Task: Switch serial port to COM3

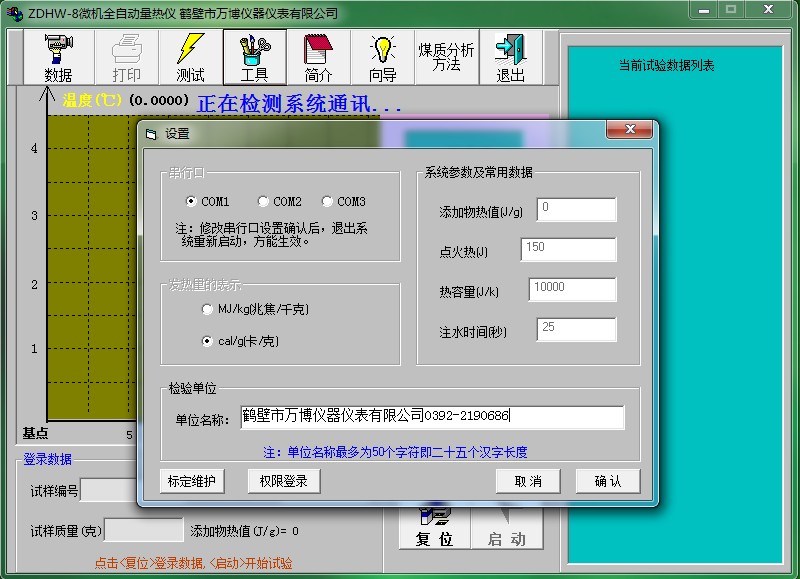Action: 327,202
